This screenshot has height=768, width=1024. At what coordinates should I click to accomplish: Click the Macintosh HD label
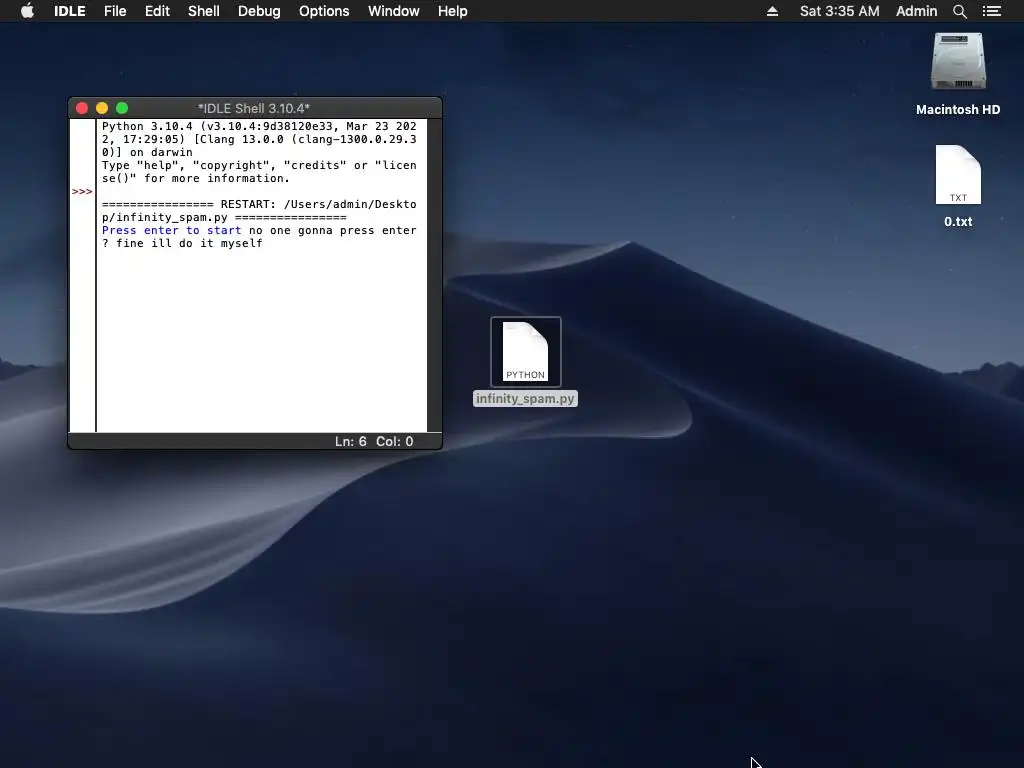(x=958, y=110)
